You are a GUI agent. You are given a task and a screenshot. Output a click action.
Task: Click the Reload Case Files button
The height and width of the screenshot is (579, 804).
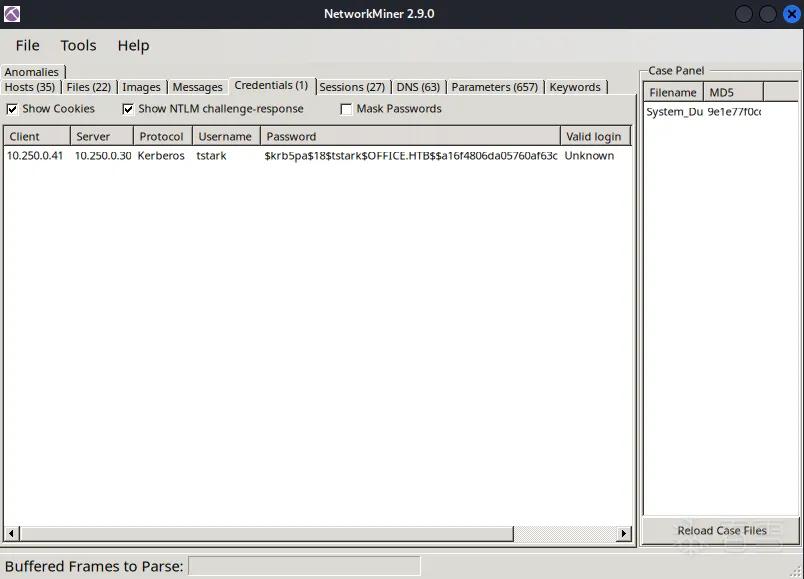tap(721, 531)
